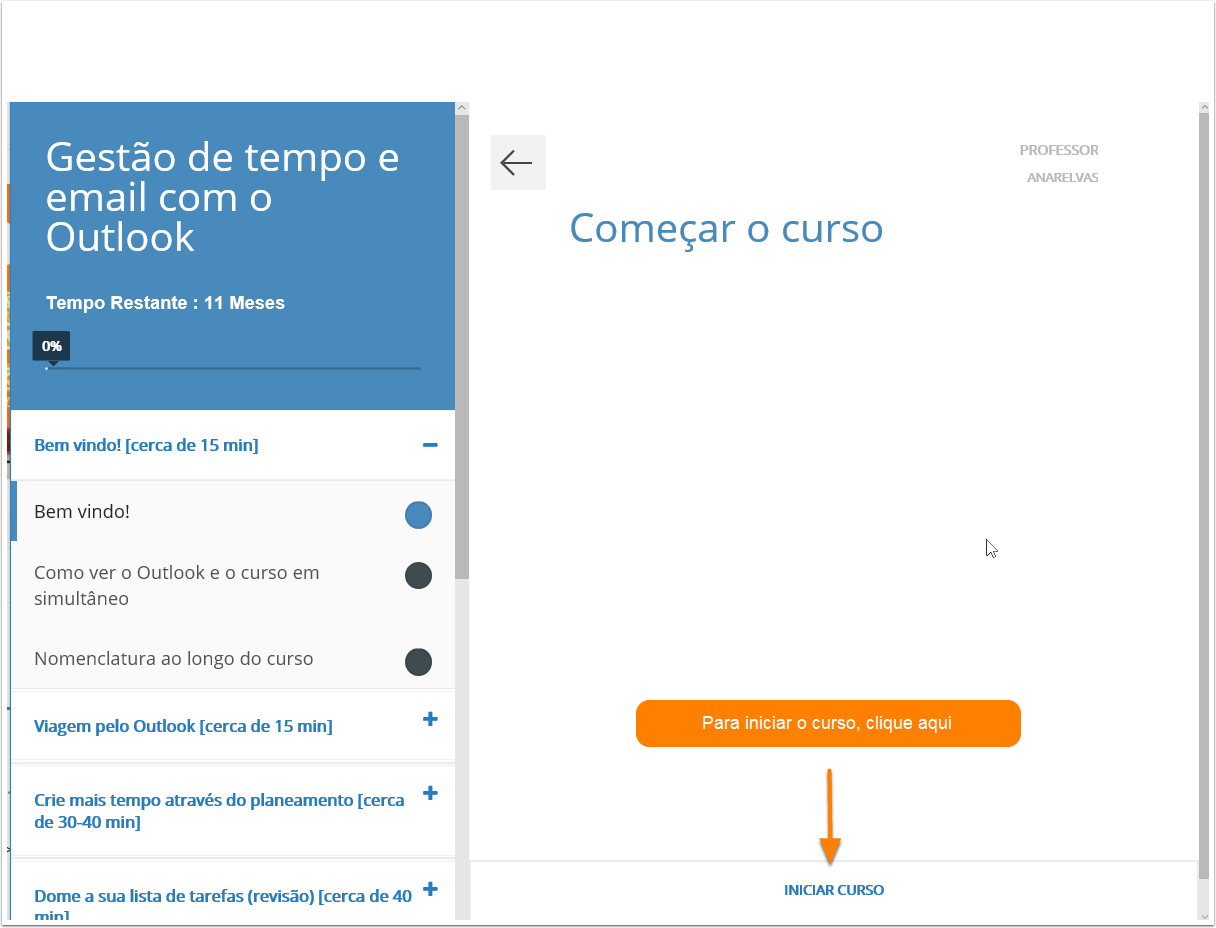The height and width of the screenshot is (928, 1216).
Task: Click the PROFESSOR label
Action: point(1059,150)
